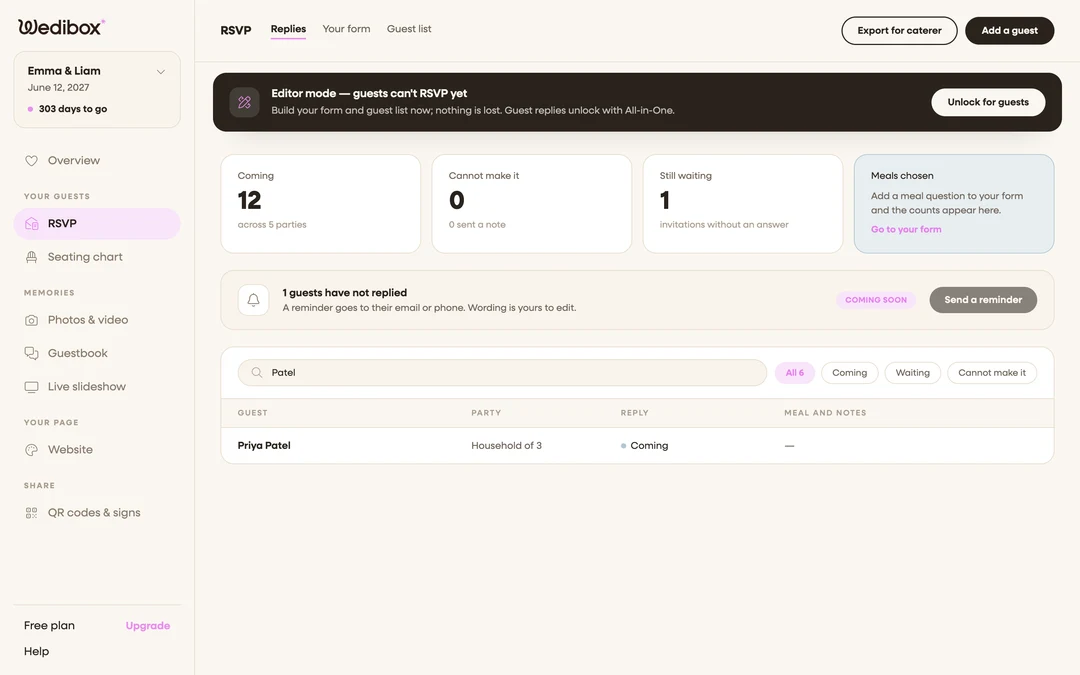Click the search magnifier icon
This screenshot has width=1080, height=675.
(x=257, y=373)
